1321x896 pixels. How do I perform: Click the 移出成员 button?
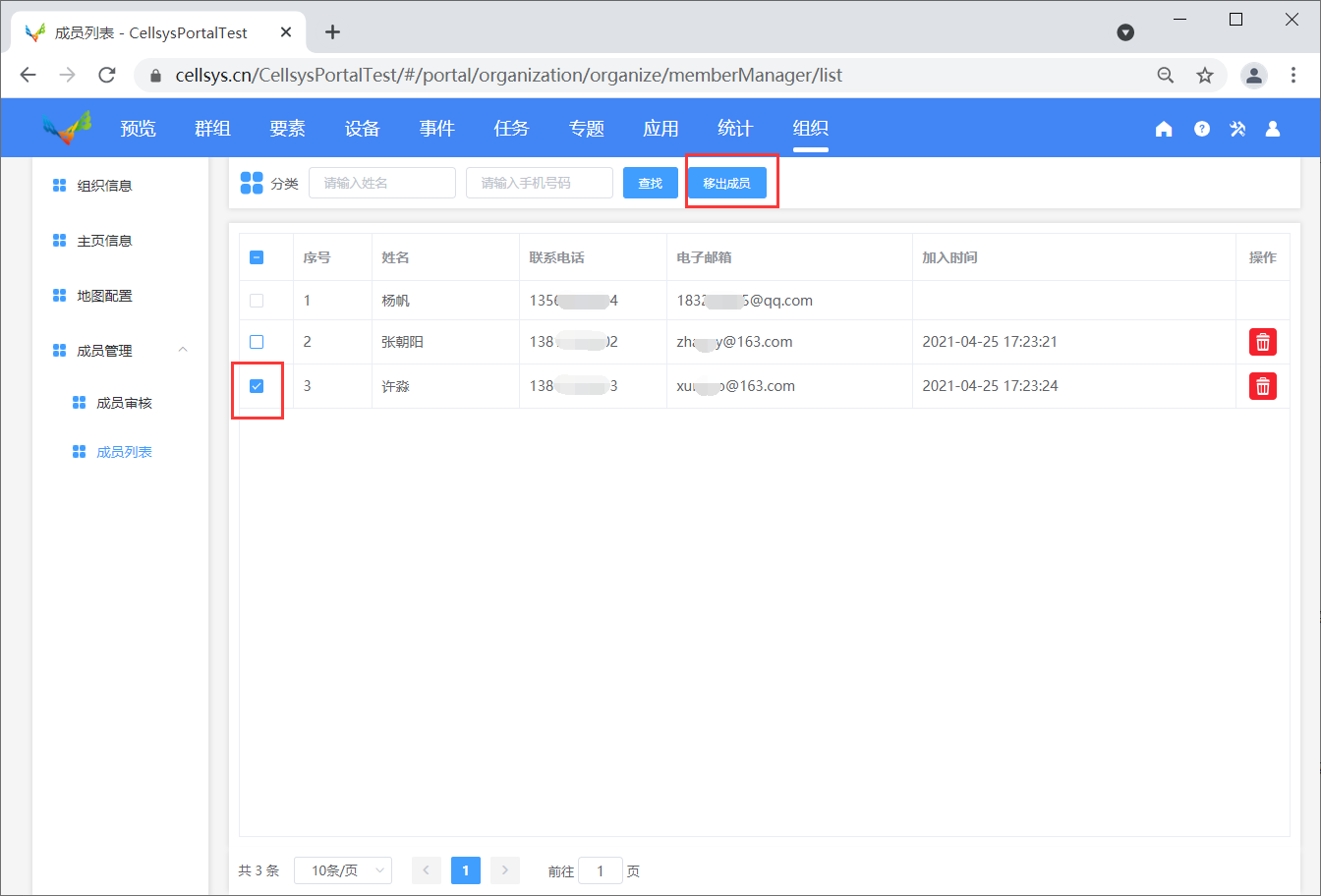pos(726,183)
